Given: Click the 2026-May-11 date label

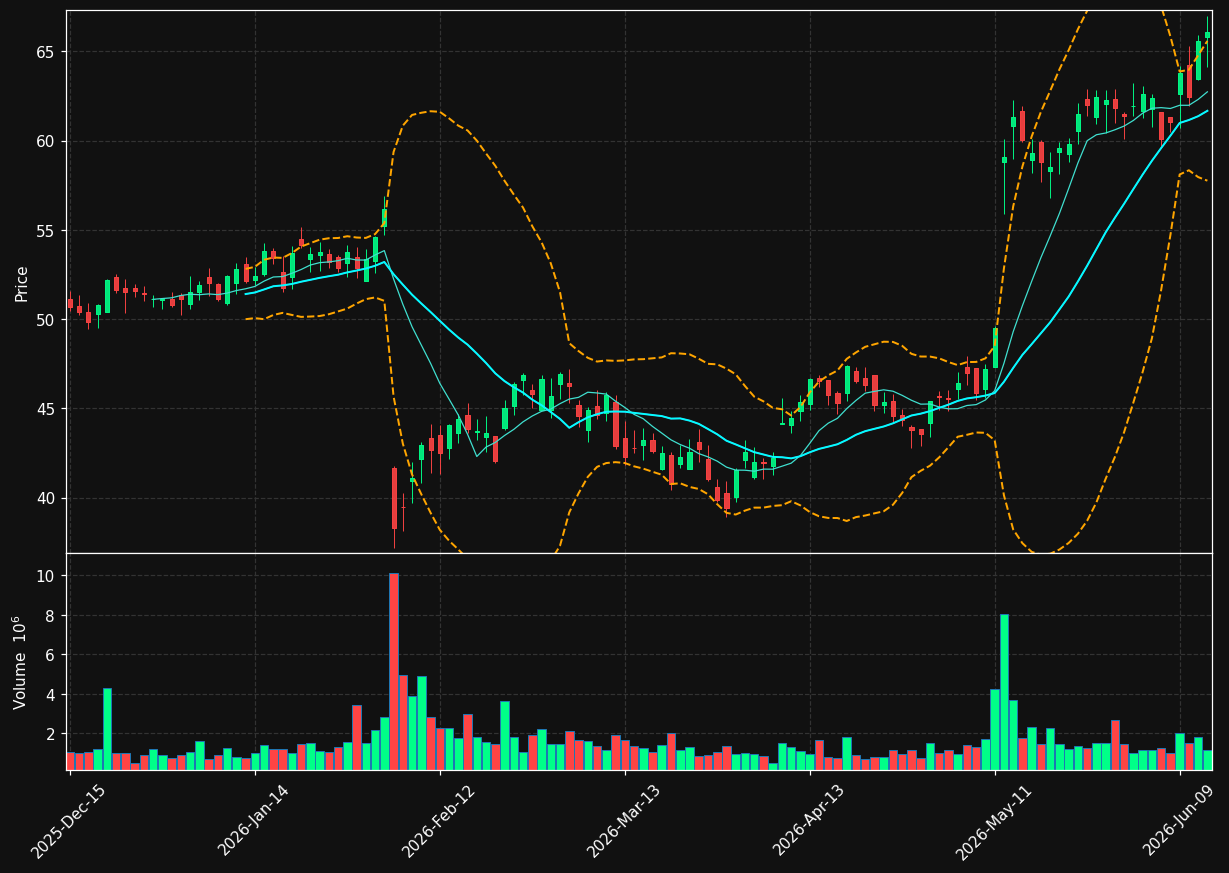Looking at the screenshot, I should (x=994, y=822).
